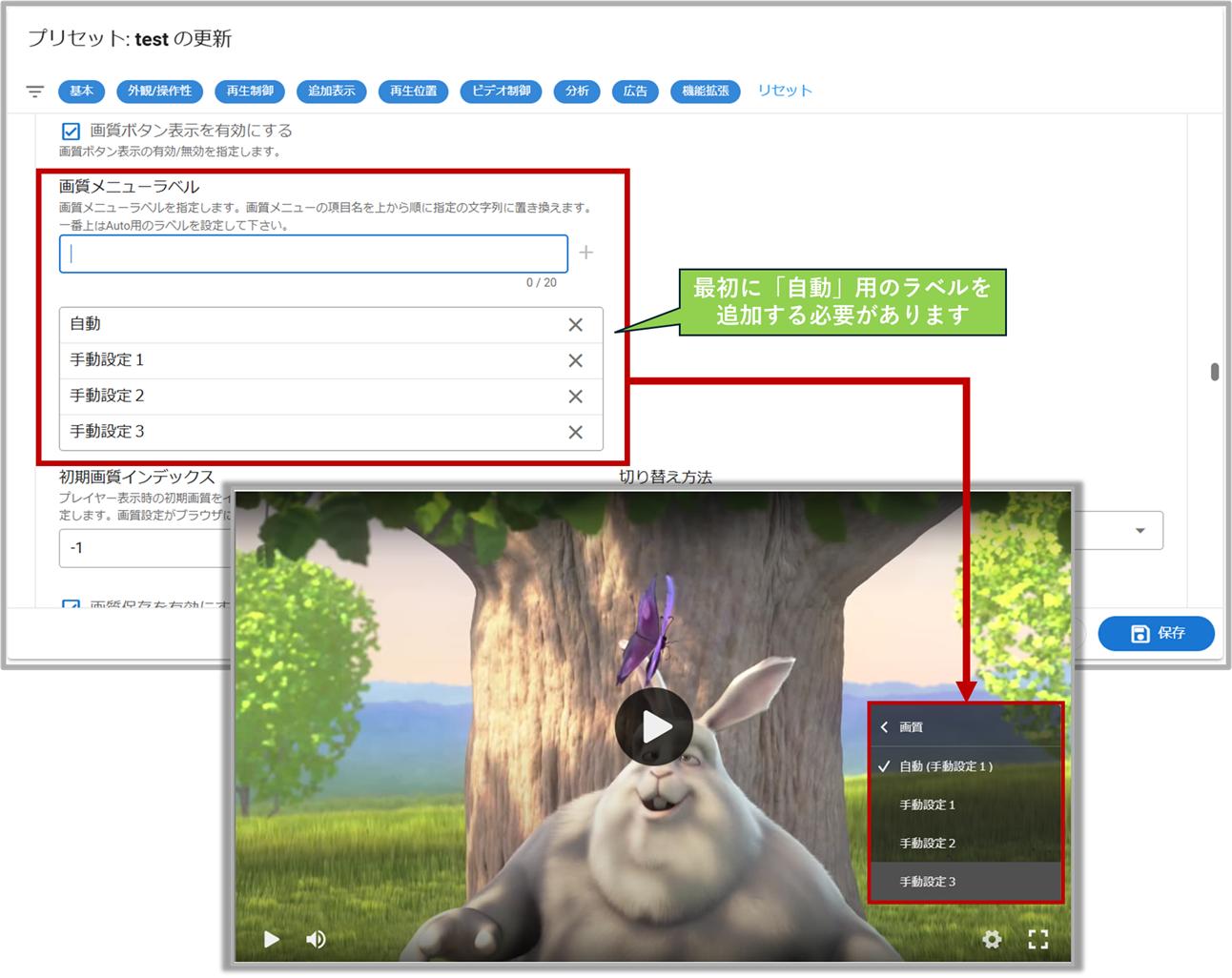The image size is (1232, 978).
Task: Select the 外観/操作性 category chip
Action: coord(159,92)
